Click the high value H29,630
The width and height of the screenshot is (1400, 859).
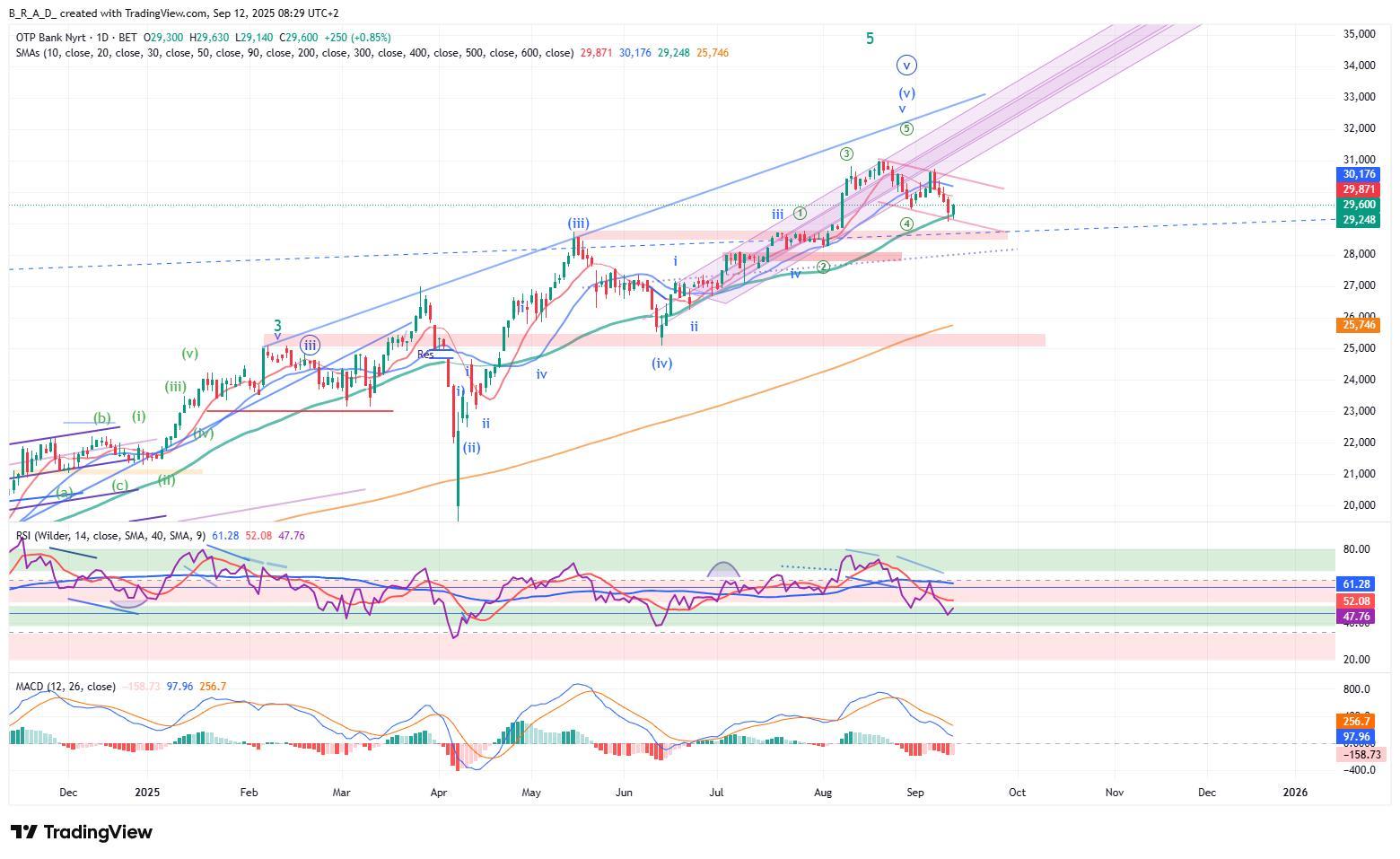[210, 38]
